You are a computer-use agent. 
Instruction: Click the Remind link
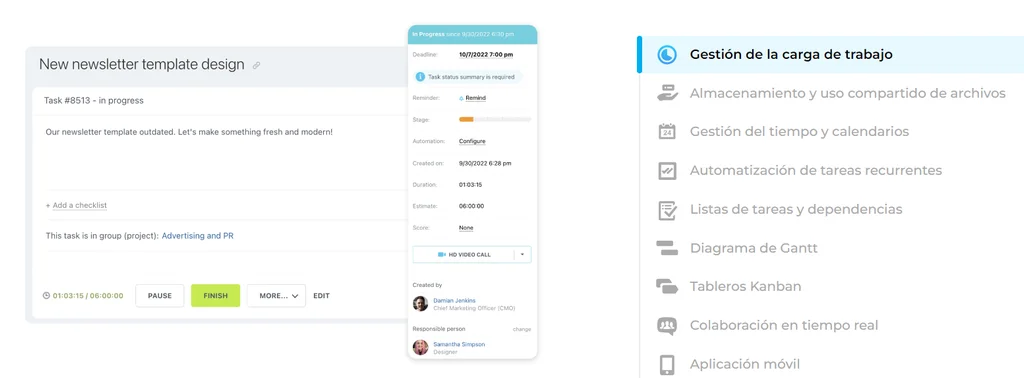click(x=475, y=98)
